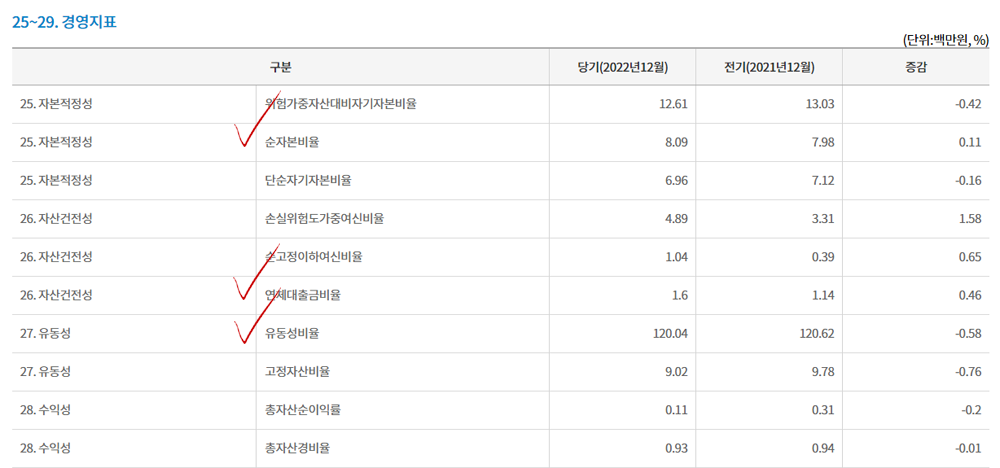This screenshot has height=468, width=1000.
Task: Click the (단위:백만원, %) unit label
Action: 946,40
